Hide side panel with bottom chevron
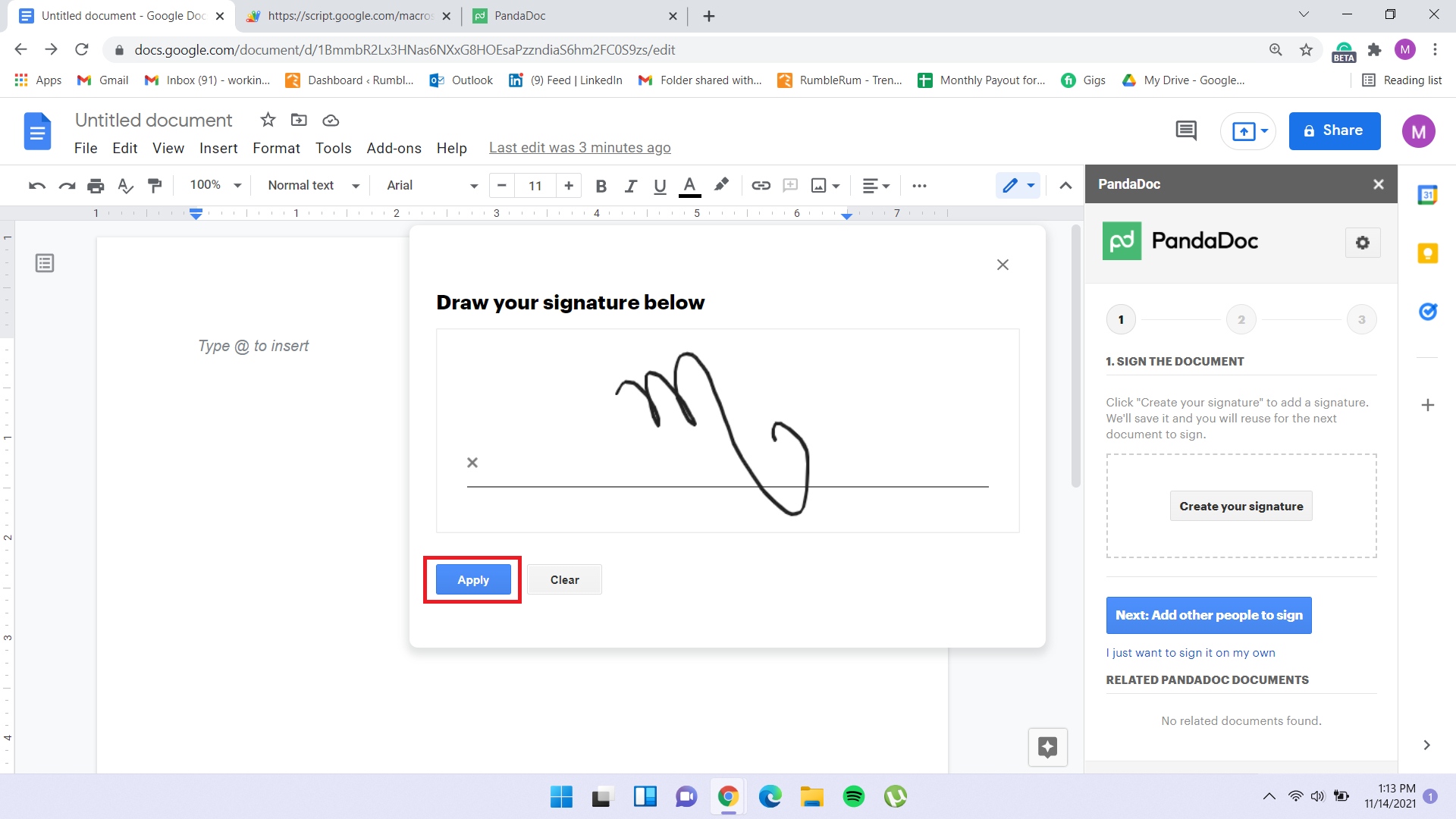Image resolution: width=1456 pixels, height=819 pixels. pyautogui.click(x=1426, y=745)
